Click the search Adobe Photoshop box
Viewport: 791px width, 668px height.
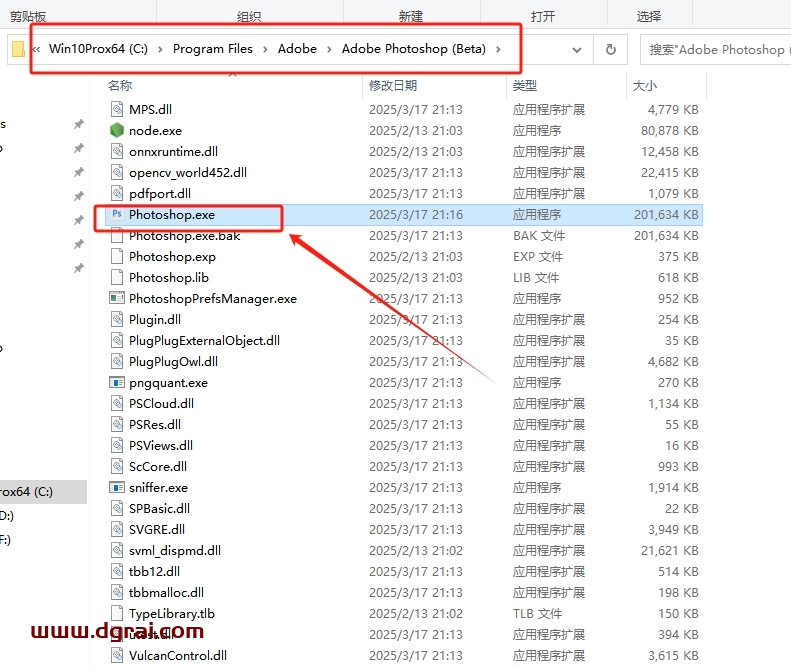point(715,49)
